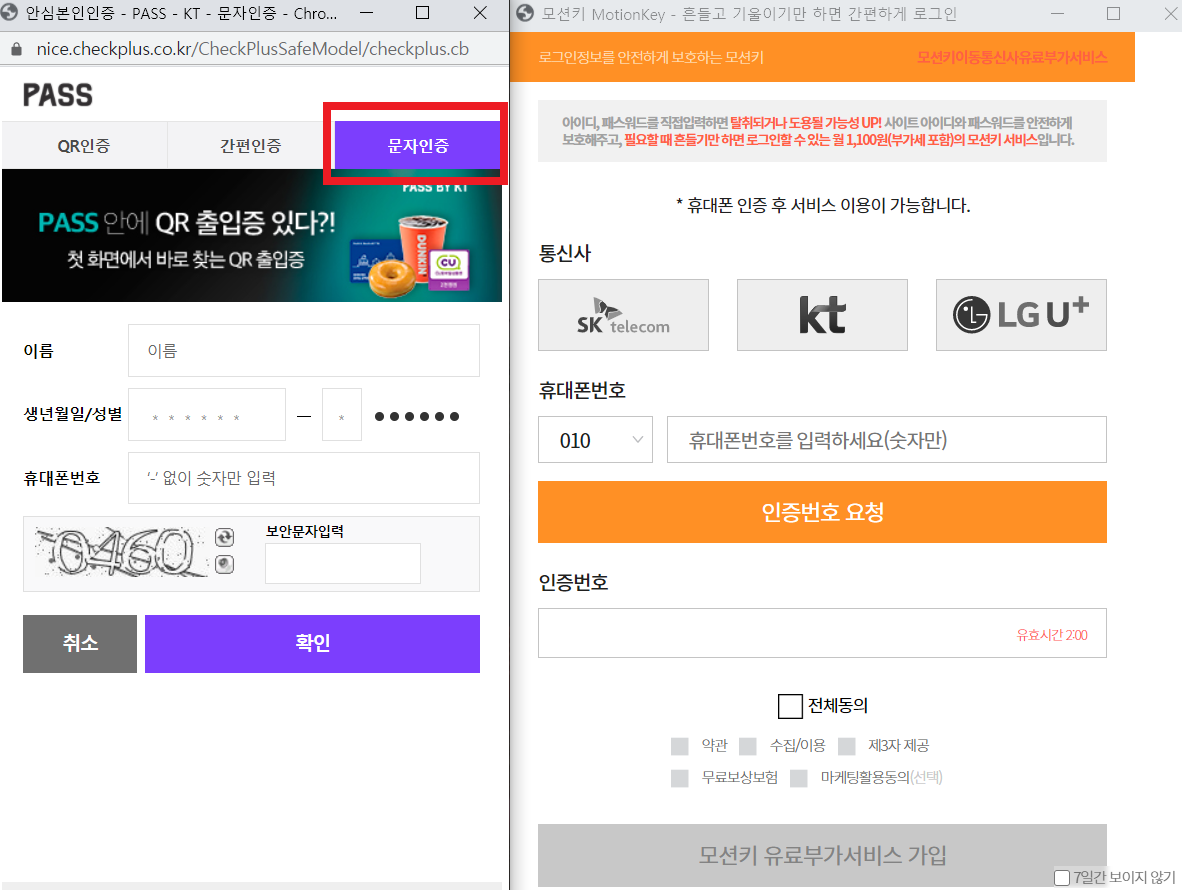Viewport: 1182px width, 890px height.
Task: Maximize the MotionKey window
Action: (1113, 14)
